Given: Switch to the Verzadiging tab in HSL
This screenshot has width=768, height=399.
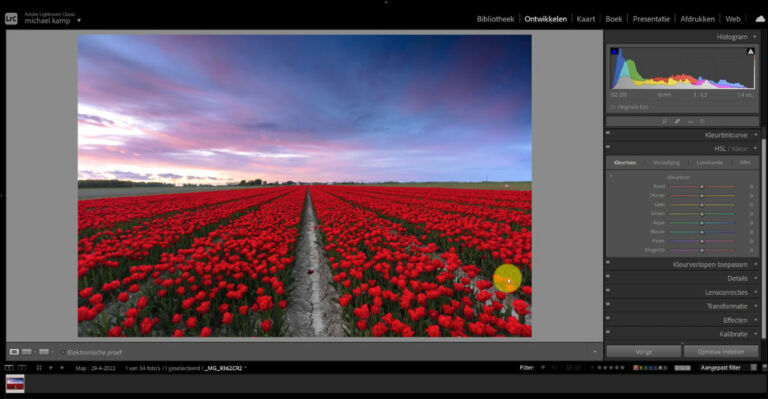Looking at the screenshot, I should [666, 163].
